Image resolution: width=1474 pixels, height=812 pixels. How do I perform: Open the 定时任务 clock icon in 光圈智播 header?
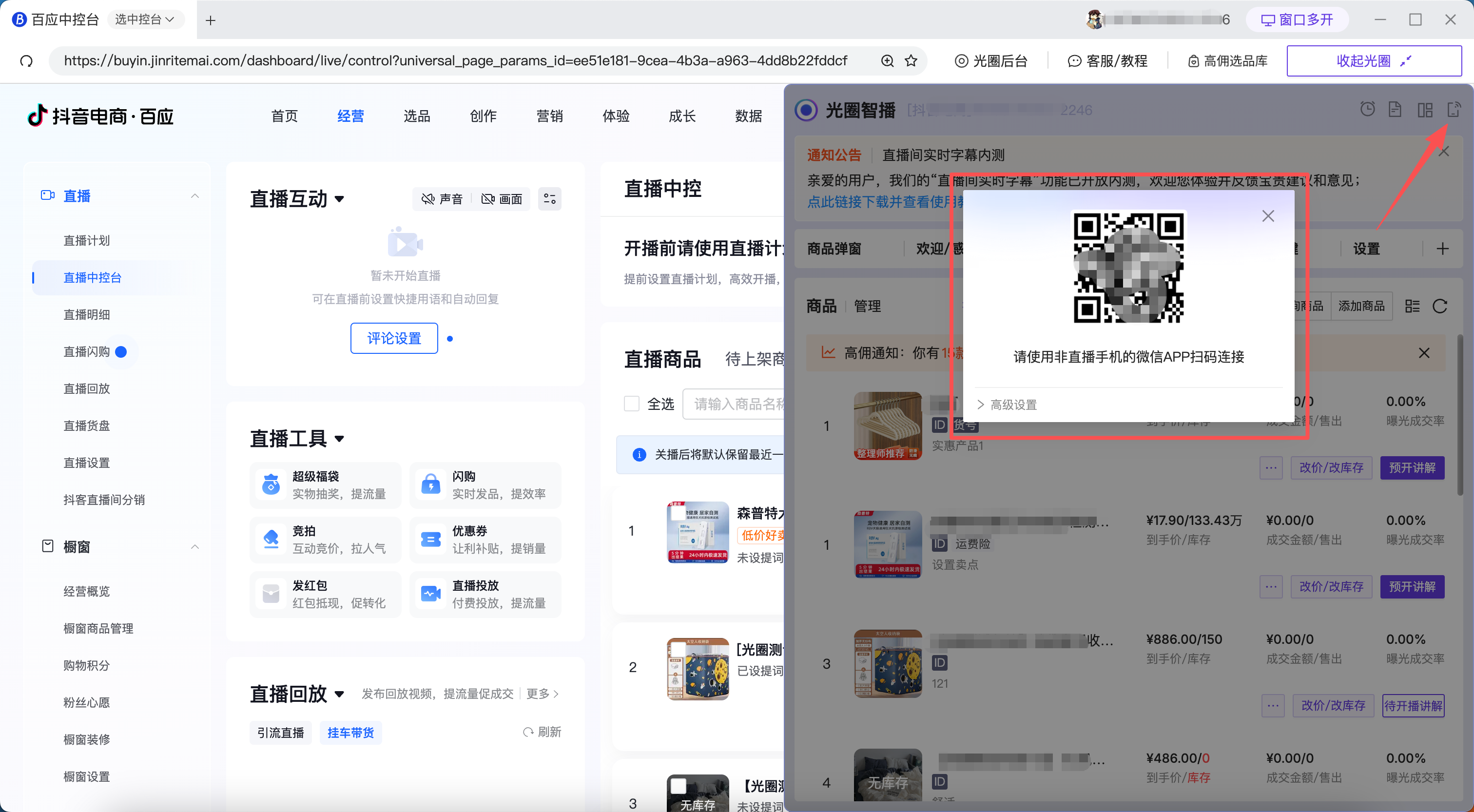point(1368,109)
